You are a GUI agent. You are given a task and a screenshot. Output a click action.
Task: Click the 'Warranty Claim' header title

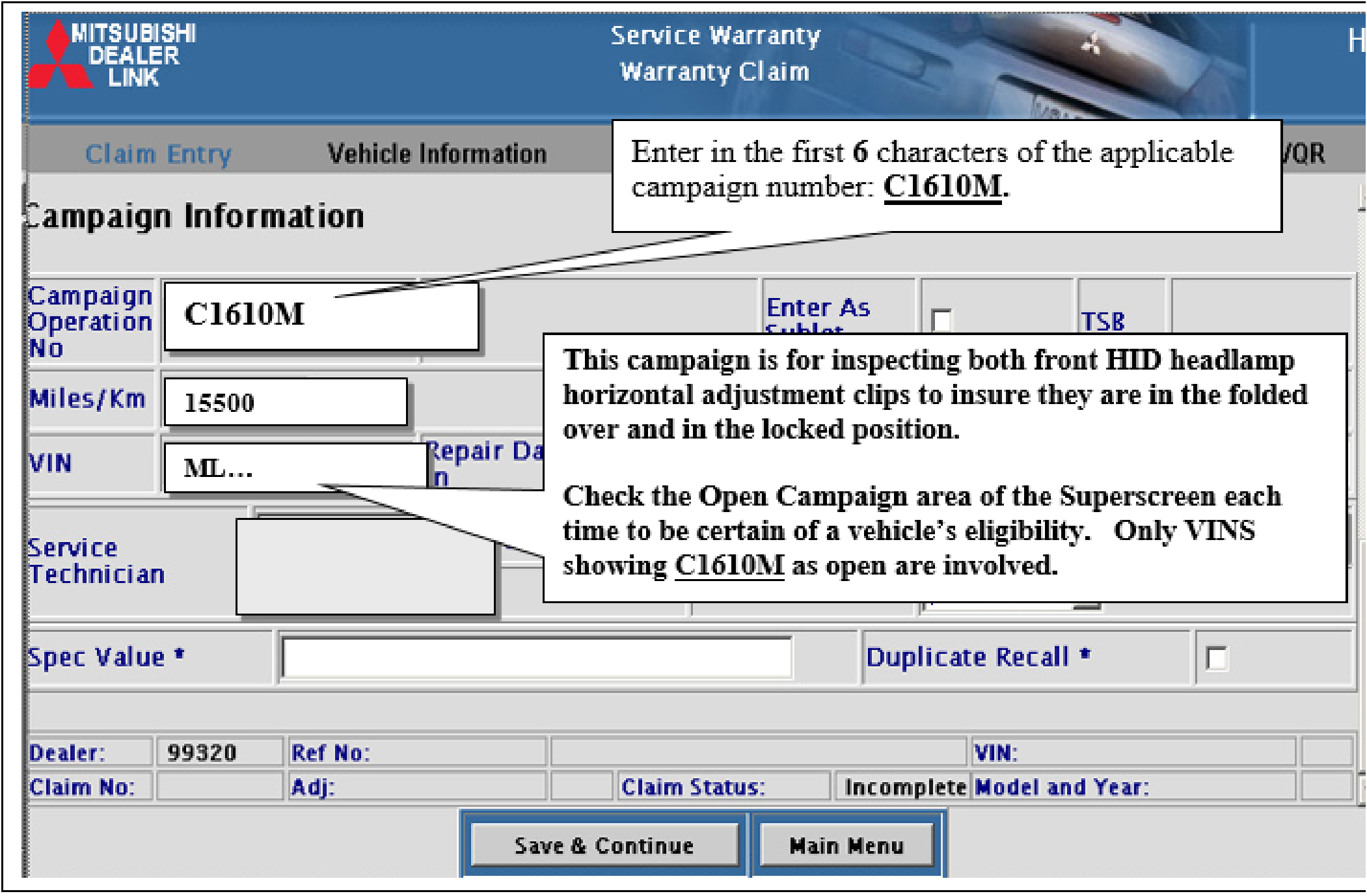[x=715, y=72]
